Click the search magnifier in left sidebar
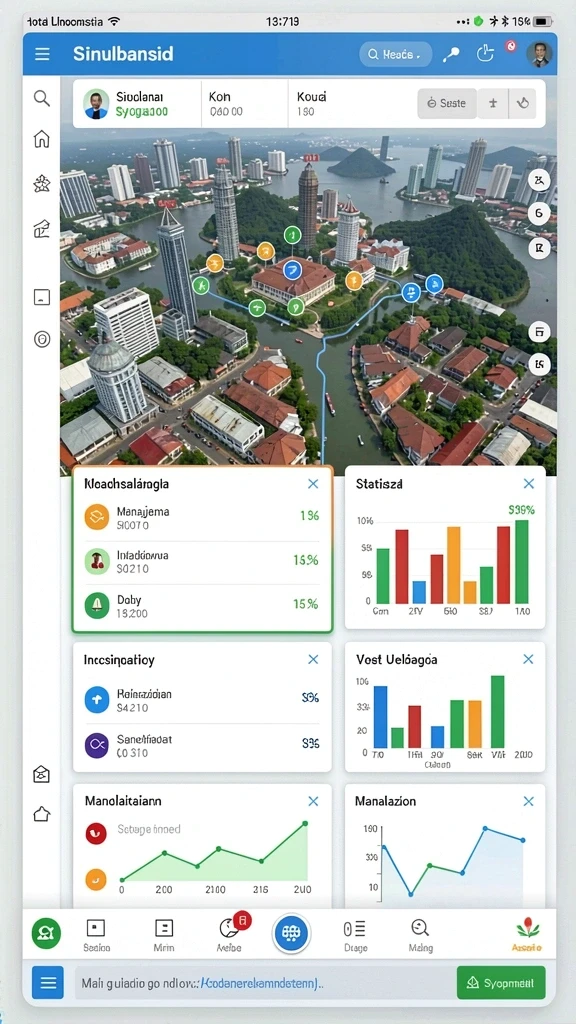This screenshot has height=1024, width=576. [x=42, y=99]
